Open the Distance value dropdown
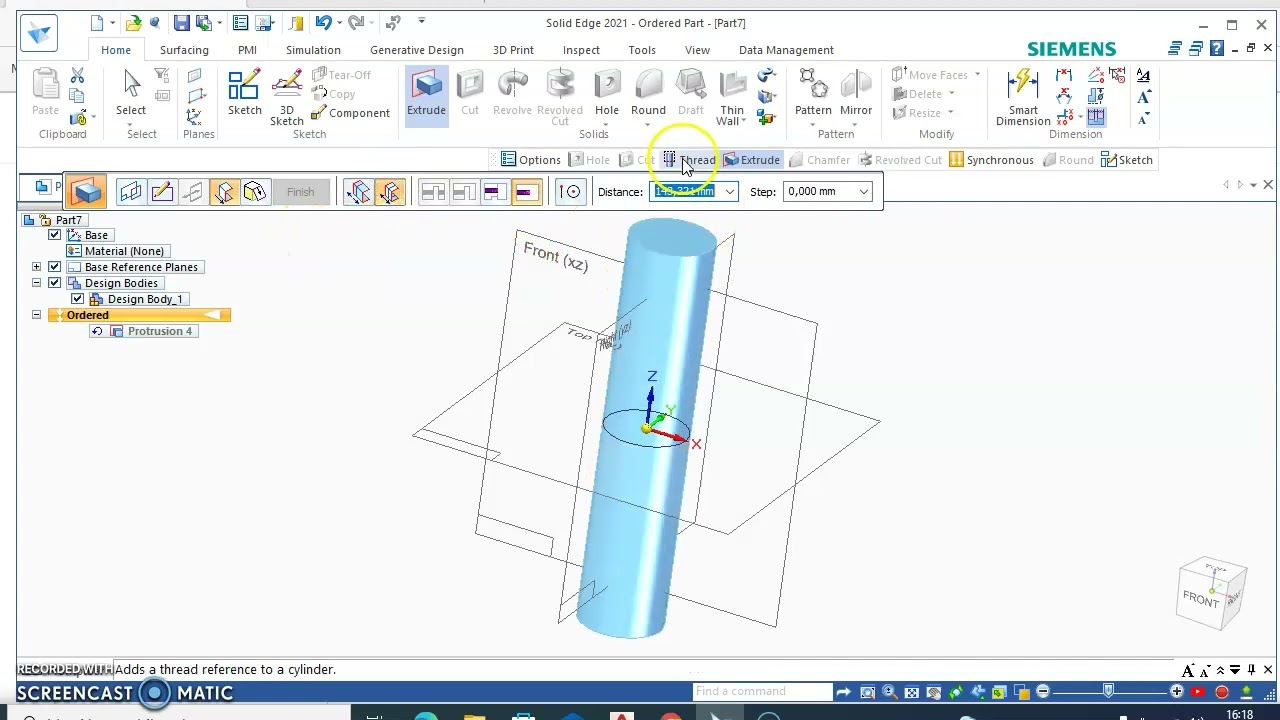This screenshot has width=1280, height=720. click(x=729, y=192)
